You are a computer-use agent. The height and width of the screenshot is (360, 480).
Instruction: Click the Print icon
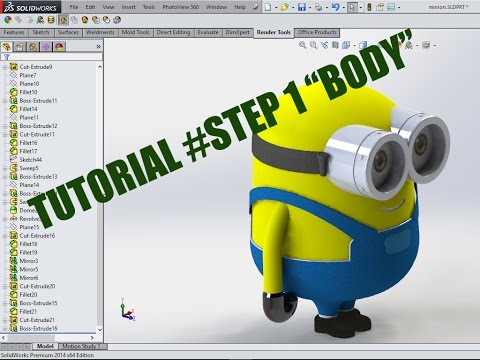click(318, 7)
